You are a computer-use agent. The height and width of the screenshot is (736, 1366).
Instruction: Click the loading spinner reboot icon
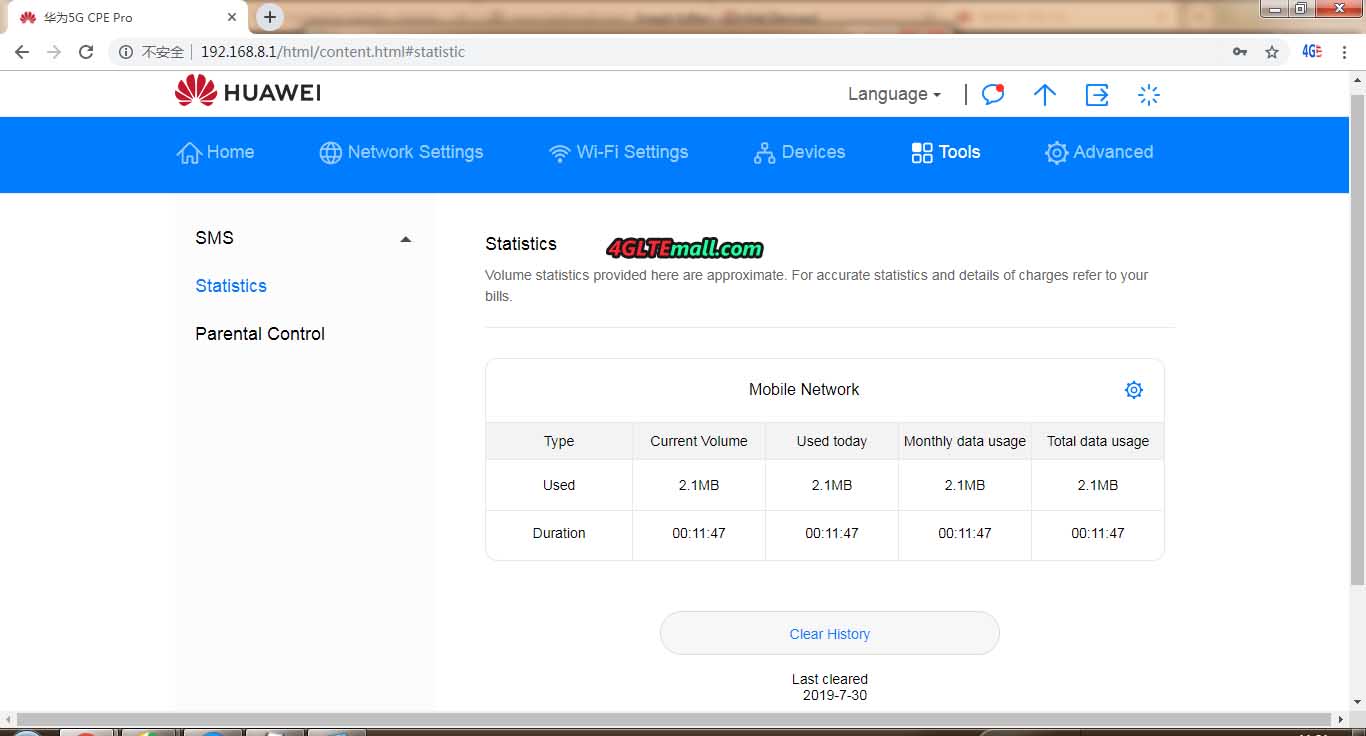(x=1149, y=94)
